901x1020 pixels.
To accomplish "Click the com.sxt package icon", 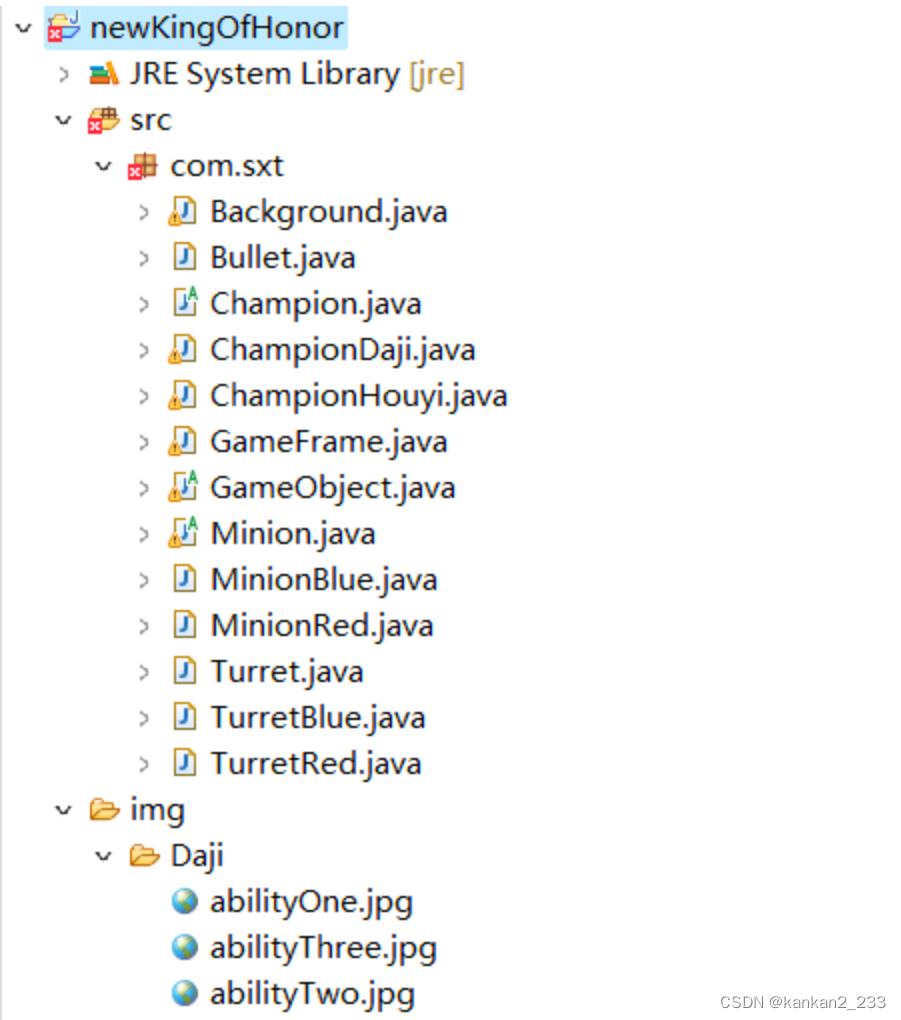I will point(143,167).
